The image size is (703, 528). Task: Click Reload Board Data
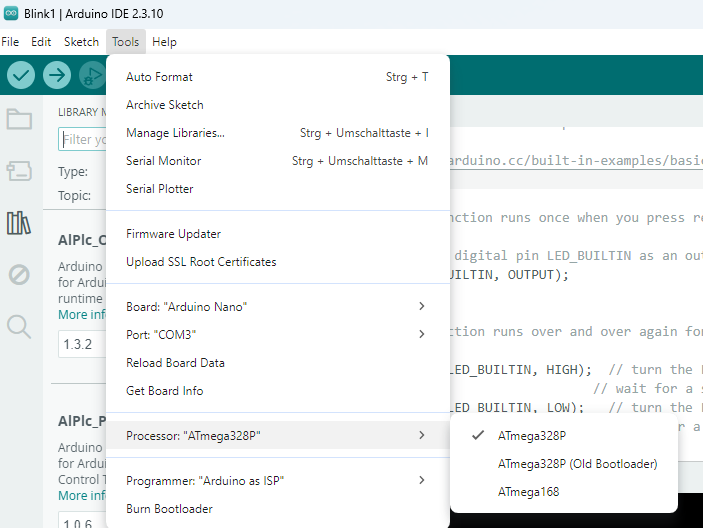pyautogui.click(x=278, y=363)
